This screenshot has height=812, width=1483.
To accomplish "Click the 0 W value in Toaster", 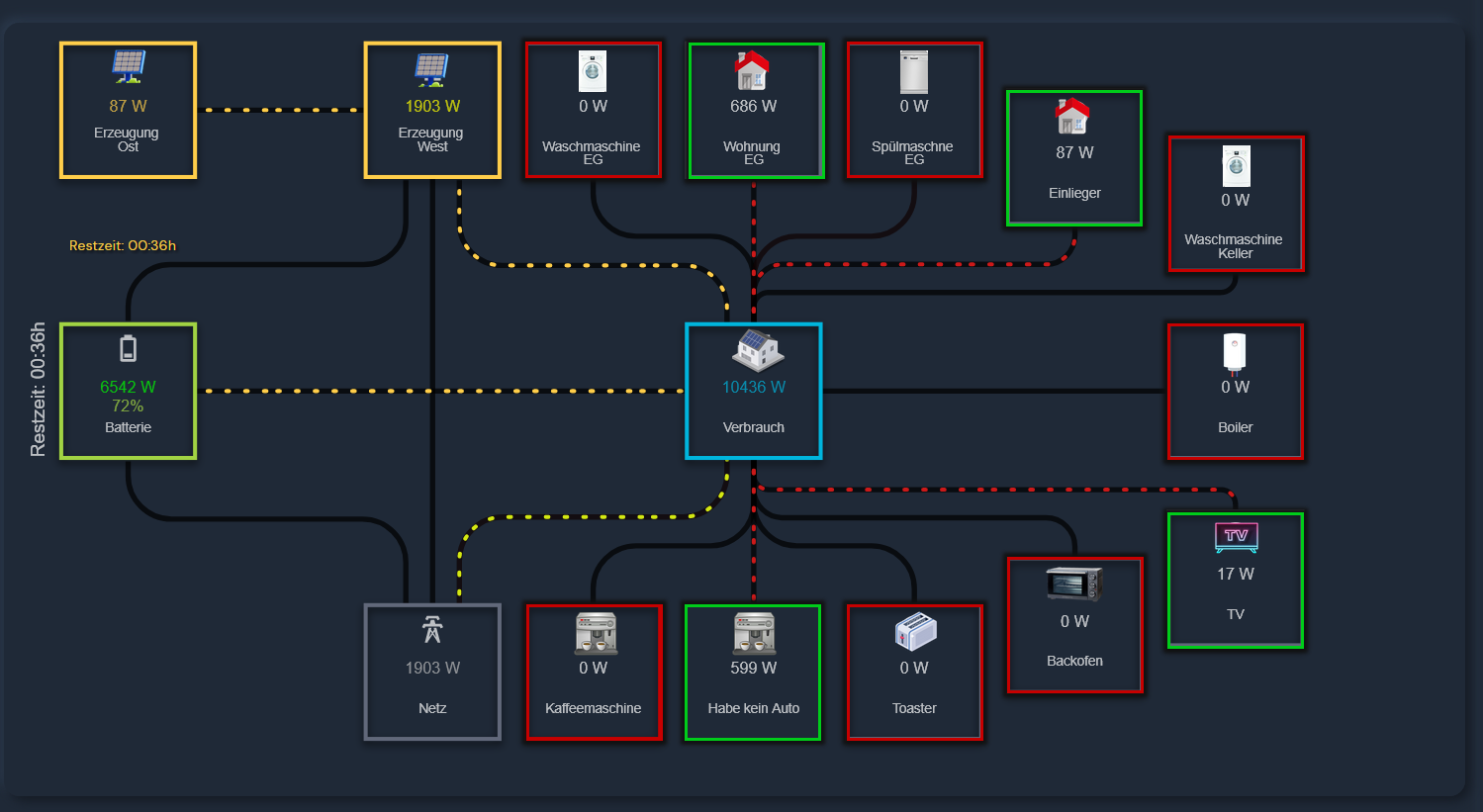I will pyautogui.click(x=914, y=668).
